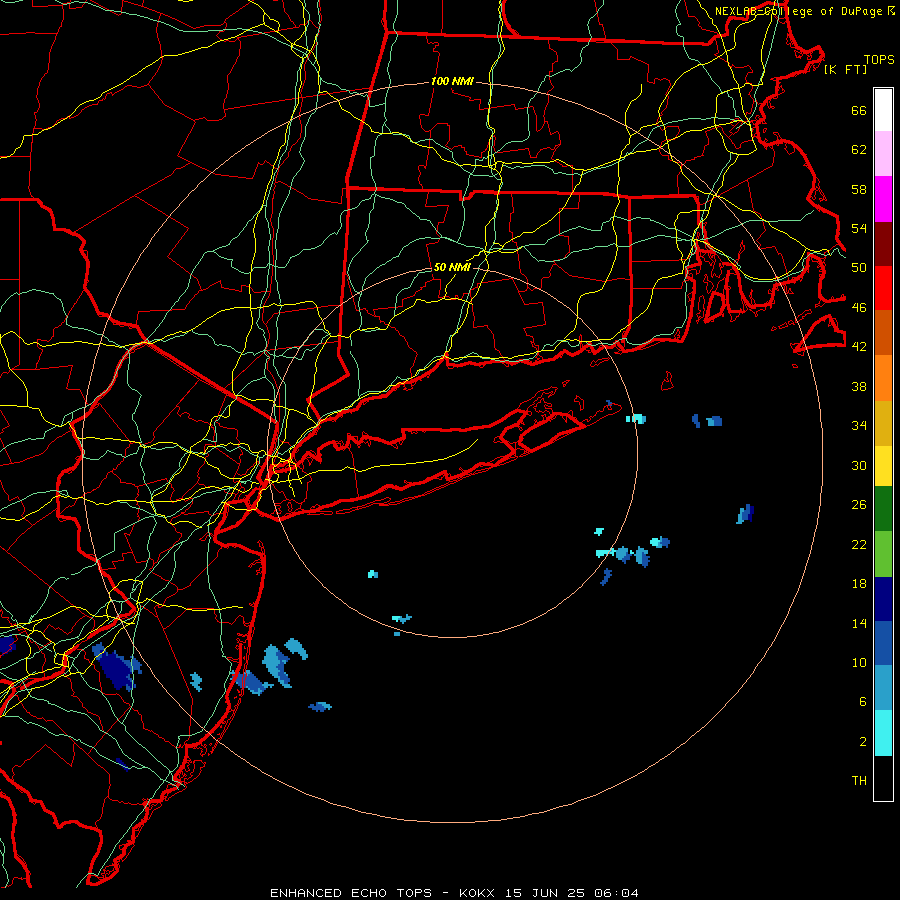Screen dimensions: 900x900
Task: Click the "54" legend value
Action: [859, 228]
